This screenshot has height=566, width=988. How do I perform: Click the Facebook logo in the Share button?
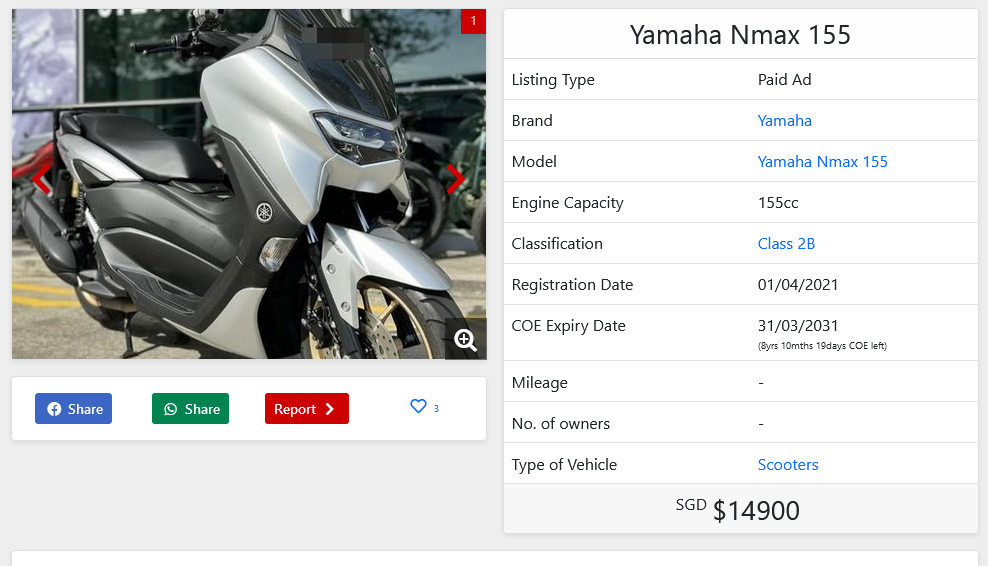pos(54,409)
